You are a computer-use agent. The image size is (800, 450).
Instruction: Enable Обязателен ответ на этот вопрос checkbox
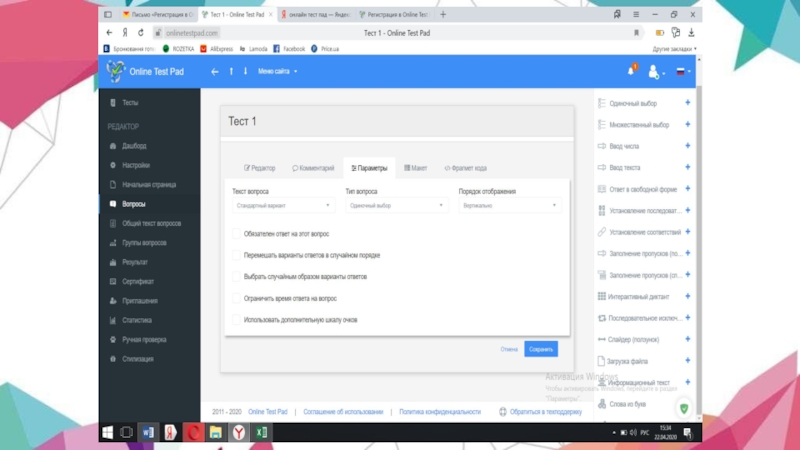pos(236,234)
